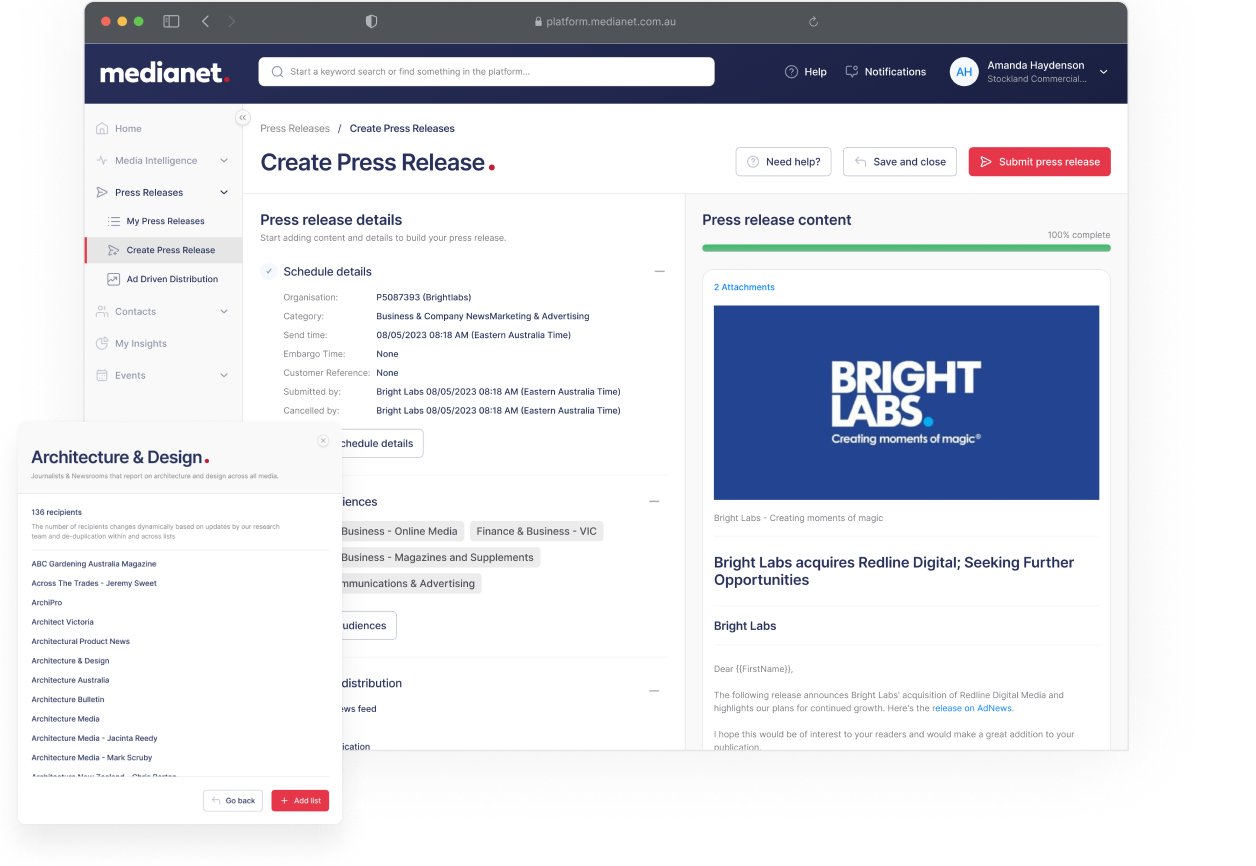Click the green completion progress bar

tap(905, 247)
